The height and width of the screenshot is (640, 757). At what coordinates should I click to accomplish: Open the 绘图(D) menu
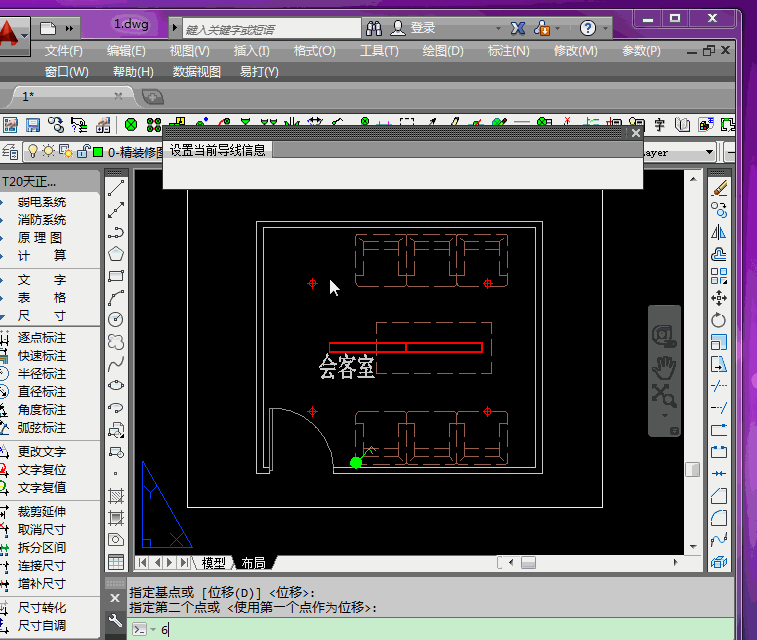[443, 51]
